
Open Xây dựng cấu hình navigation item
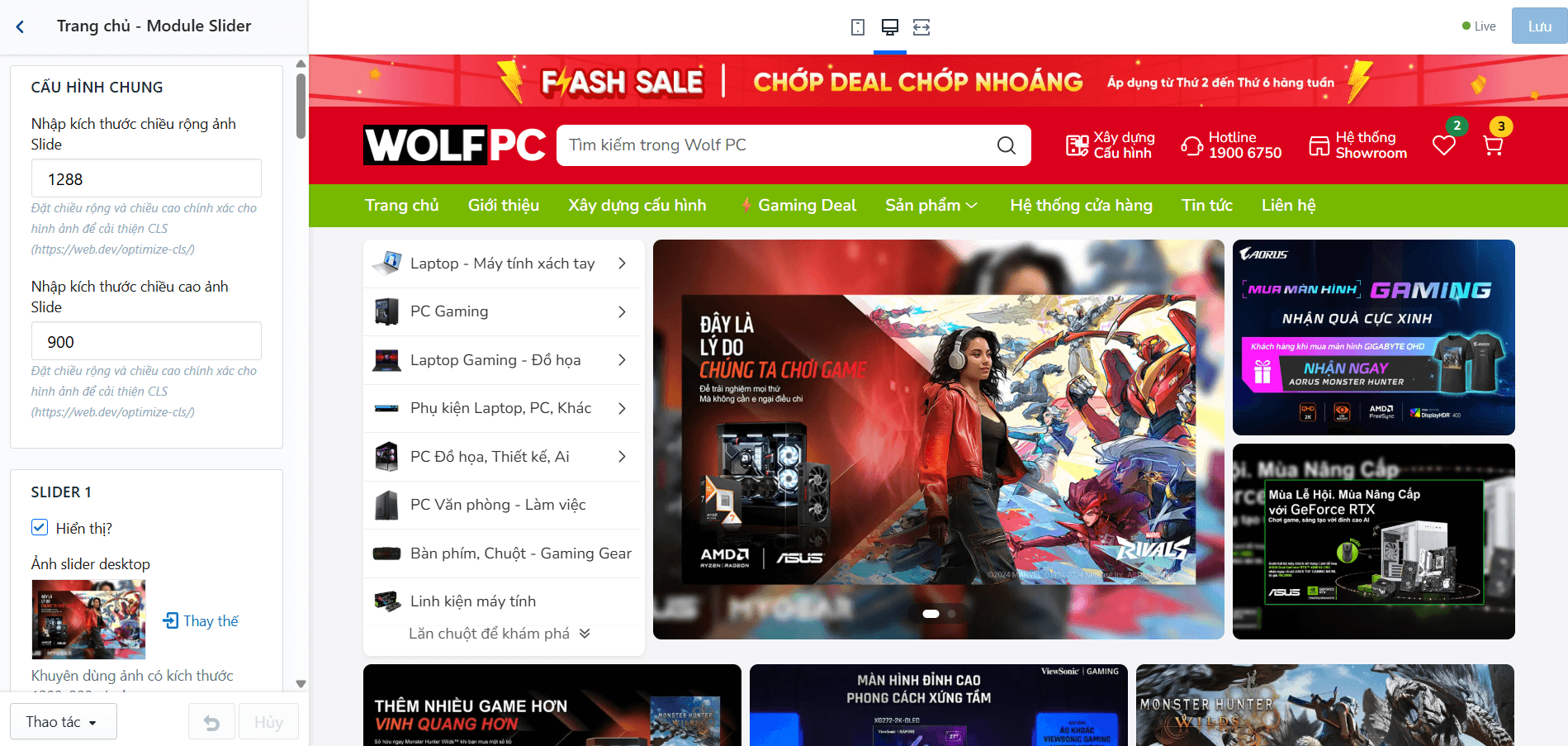(x=637, y=205)
